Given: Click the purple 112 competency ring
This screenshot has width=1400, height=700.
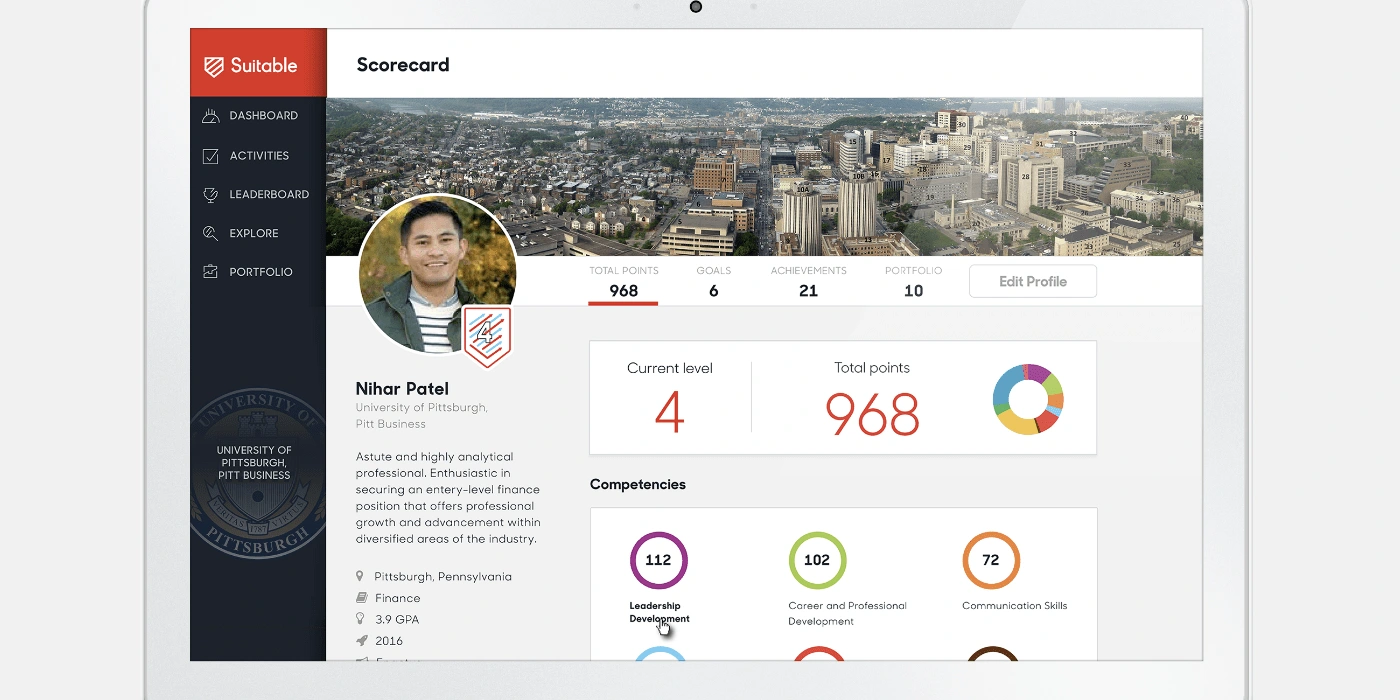Looking at the screenshot, I should point(658,560).
